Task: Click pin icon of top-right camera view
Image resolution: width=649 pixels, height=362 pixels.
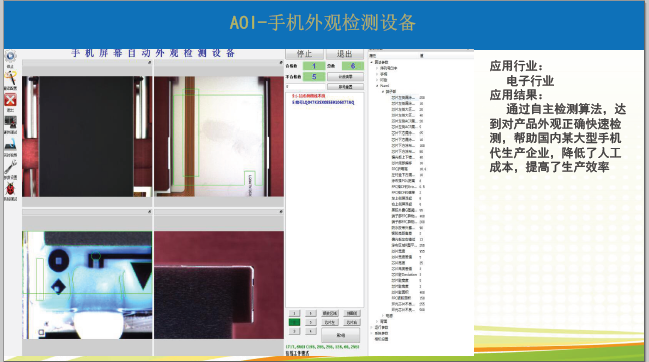Action: (281, 62)
